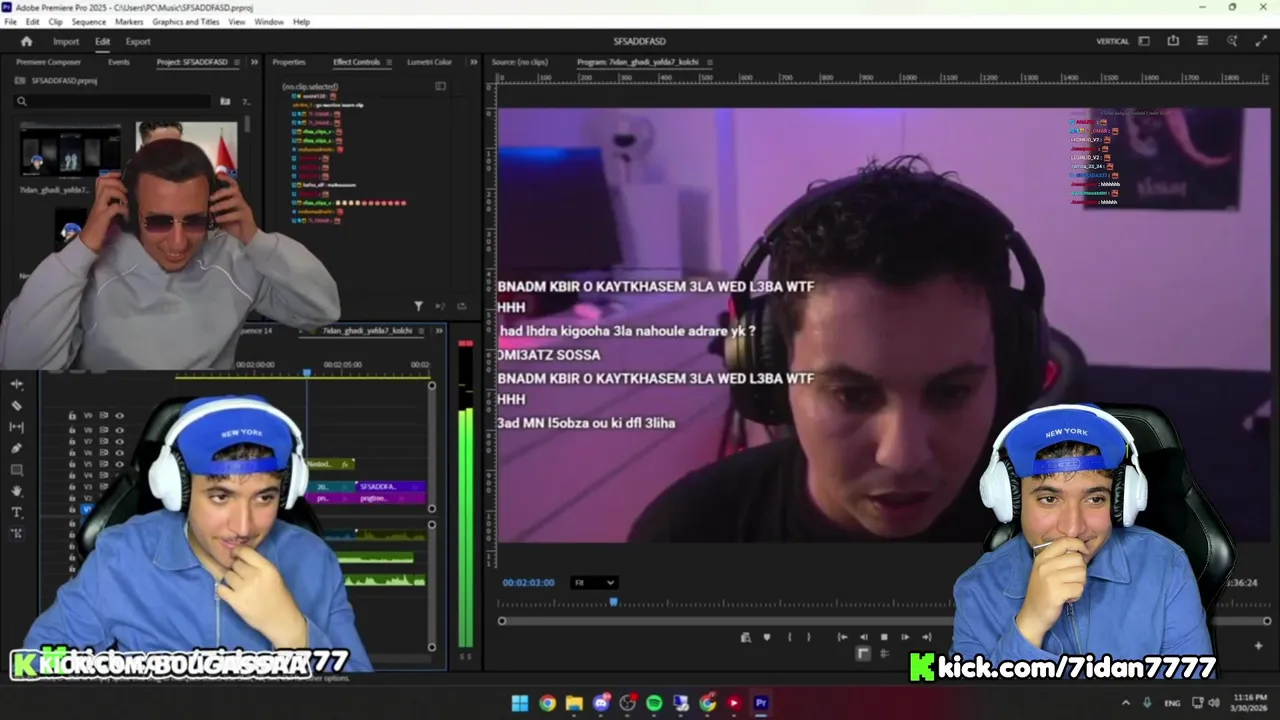This screenshot has height=720, width=1280.
Task: Select the Type tool
Action: 16,512
